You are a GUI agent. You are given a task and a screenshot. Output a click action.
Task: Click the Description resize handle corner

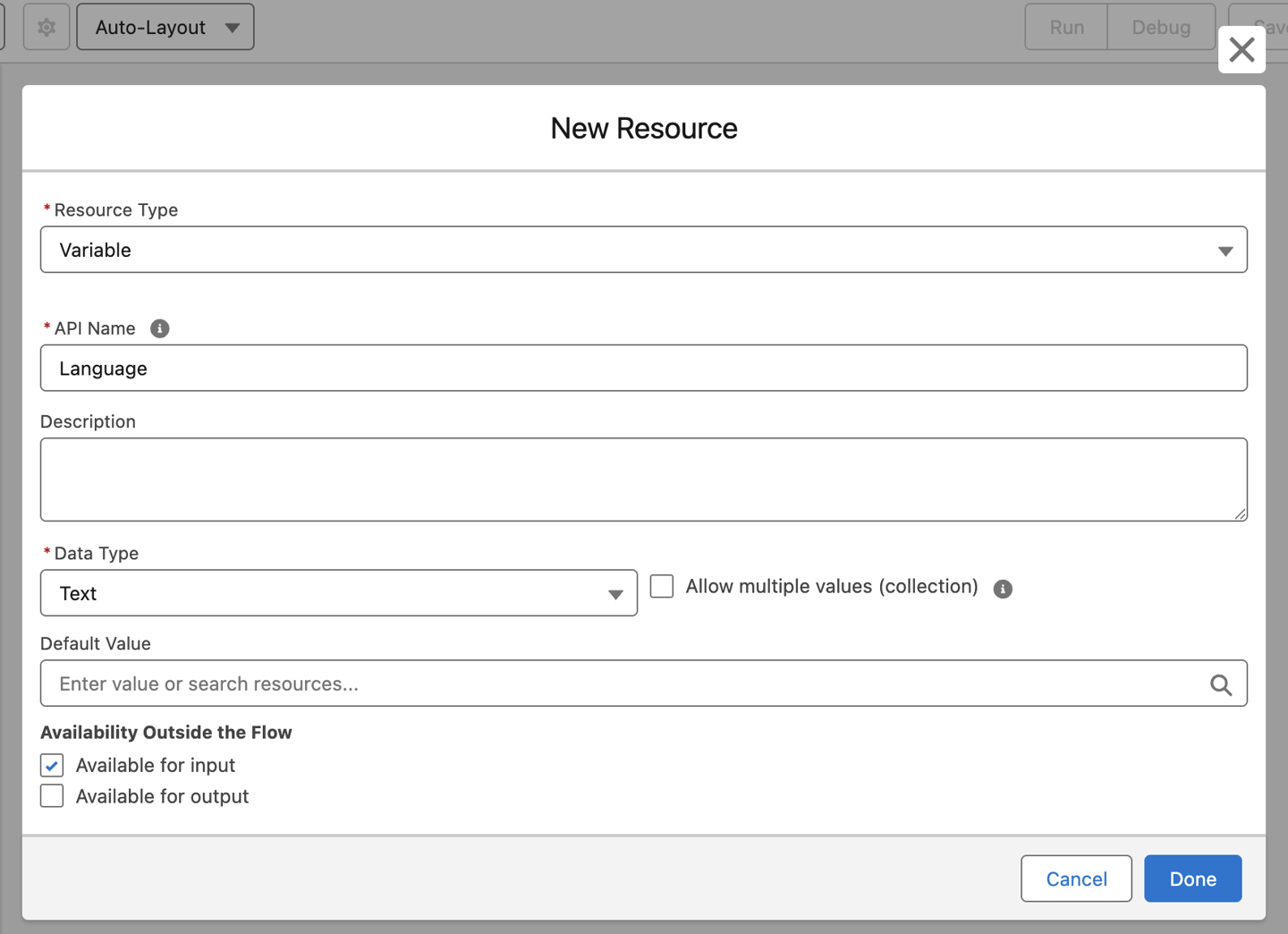coord(1241,514)
